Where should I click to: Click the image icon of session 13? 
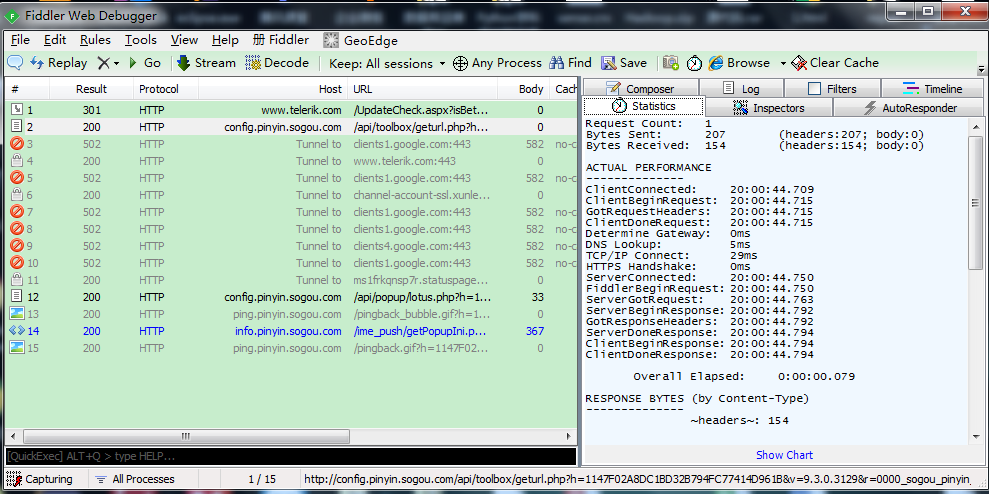(x=17, y=314)
